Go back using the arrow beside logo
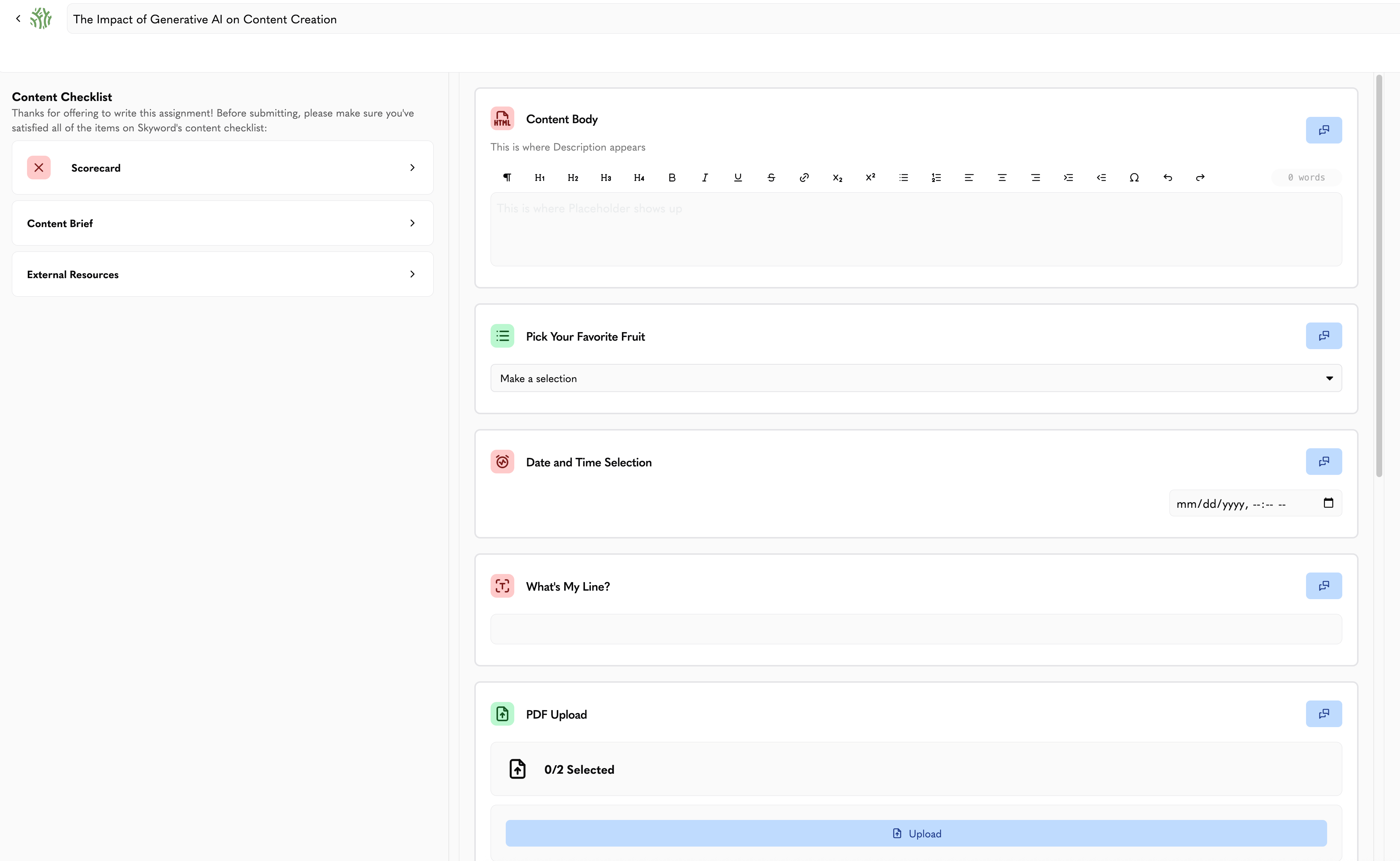The image size is (1400, 861). click(x=18, y=19)
